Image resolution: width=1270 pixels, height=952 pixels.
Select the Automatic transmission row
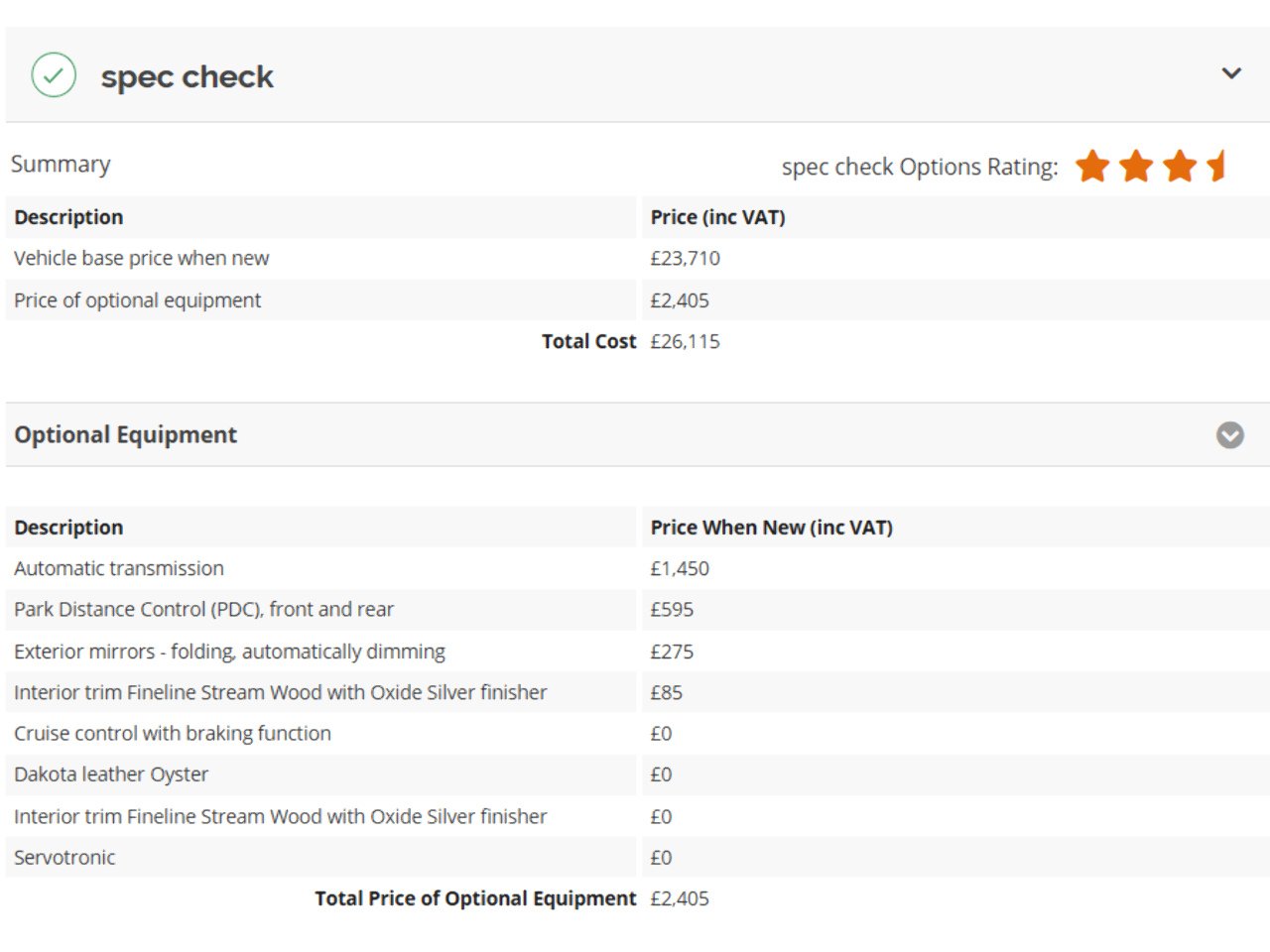pyautogui.click(x=638, y=568)
